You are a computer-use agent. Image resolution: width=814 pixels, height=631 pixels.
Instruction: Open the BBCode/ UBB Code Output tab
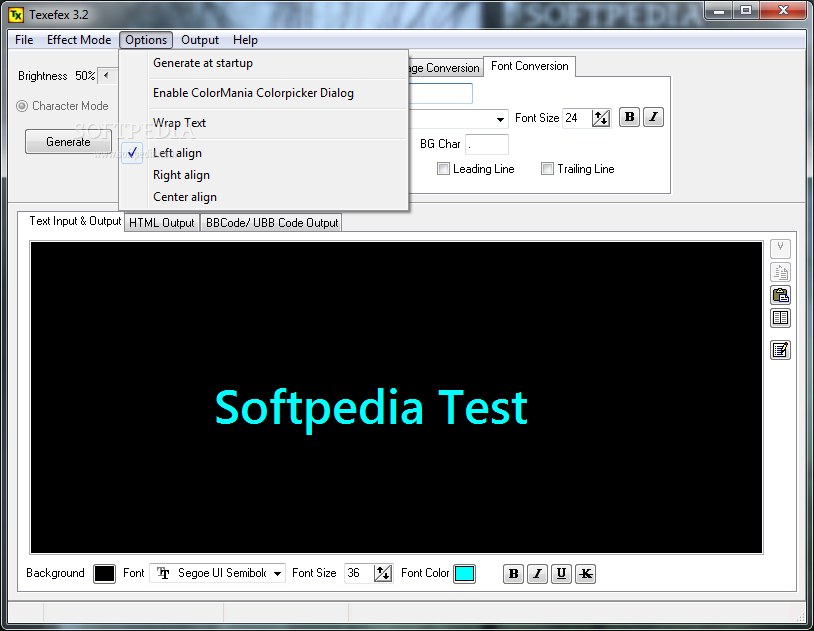272,223
